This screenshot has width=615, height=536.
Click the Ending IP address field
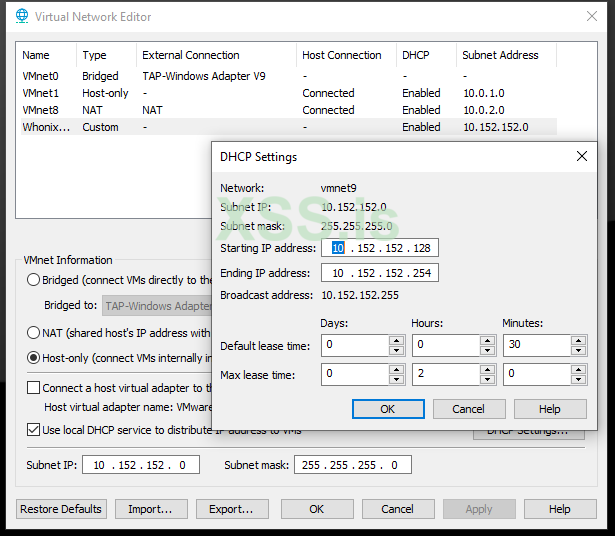380,273
